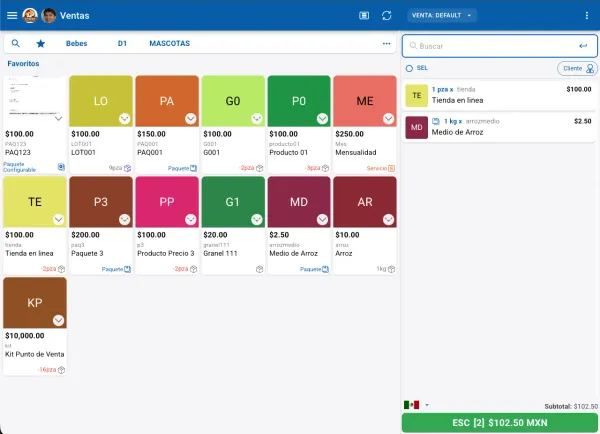Viewport: 600px width, 434px height.
Task: Expand chevron on the Mensualidad product tile
Action: coord(388,118)
